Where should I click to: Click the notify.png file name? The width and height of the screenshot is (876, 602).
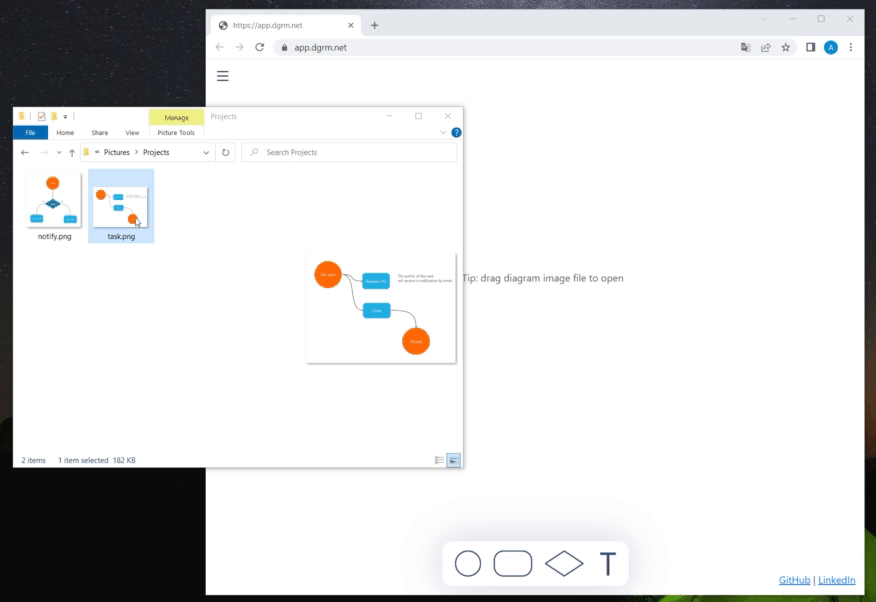coord(55,236)
